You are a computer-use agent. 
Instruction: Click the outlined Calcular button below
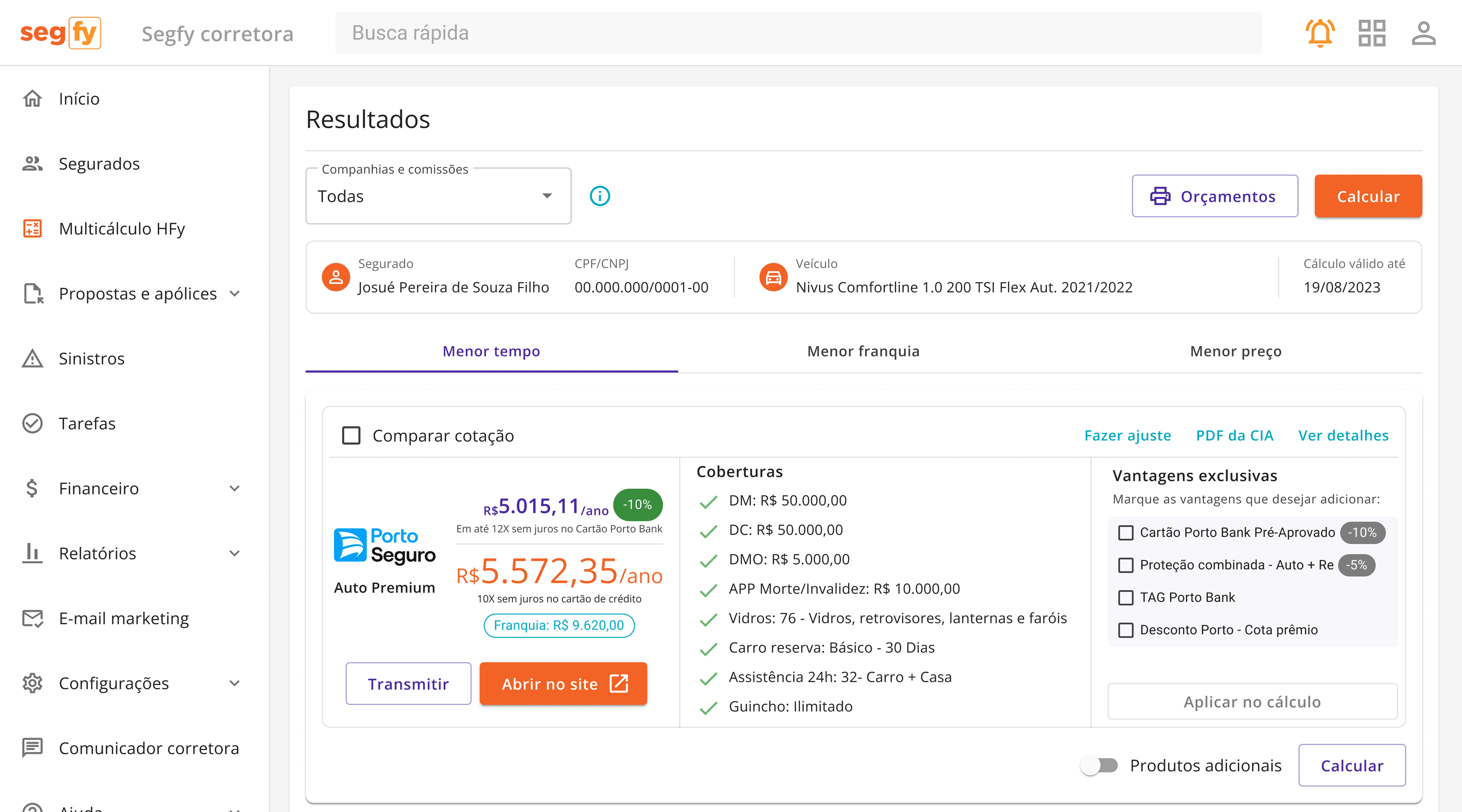click(x=1352, y=766)
